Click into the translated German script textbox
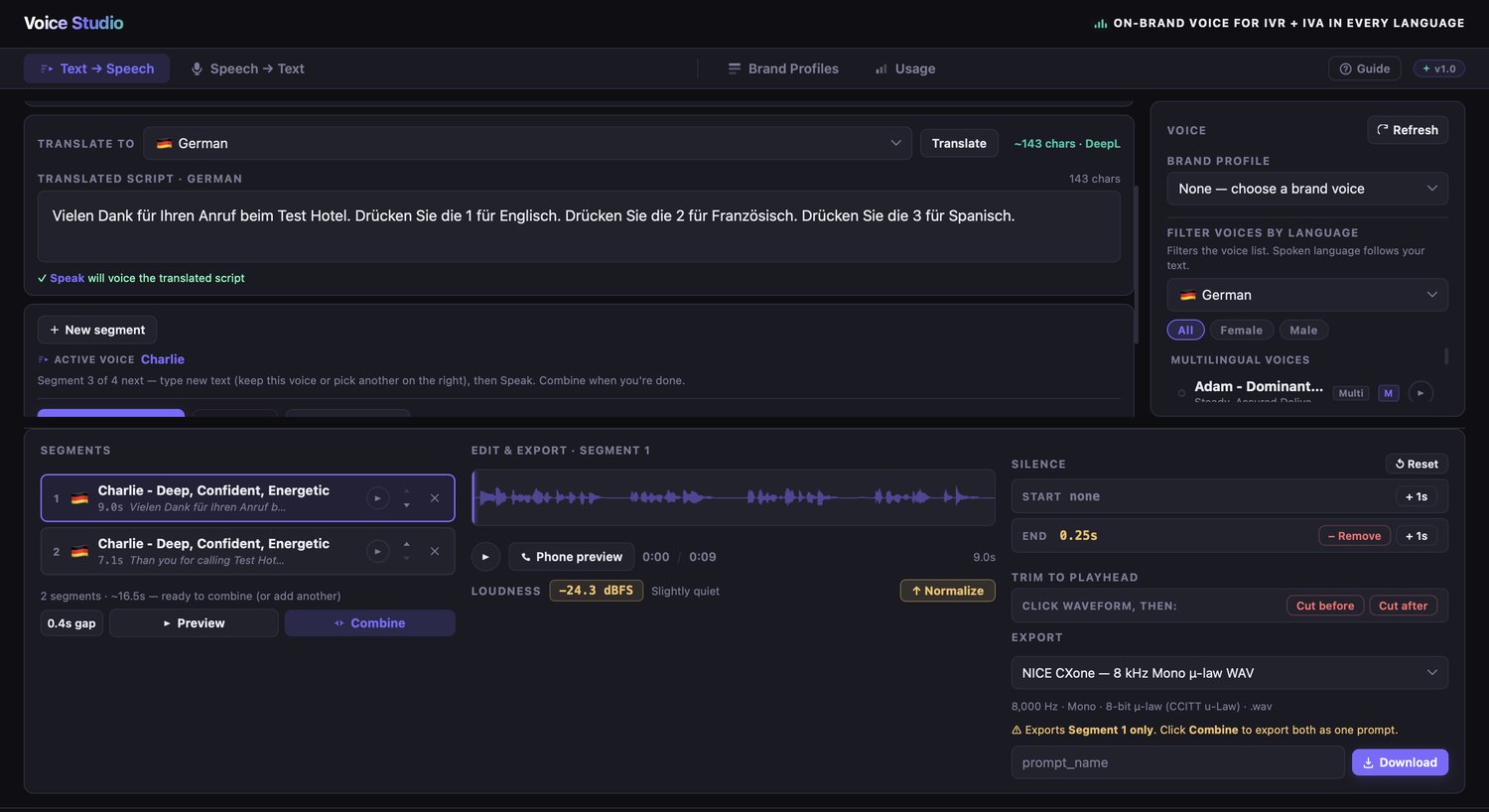The width and height of the screenshot is (1489, 812). [579, 226]
